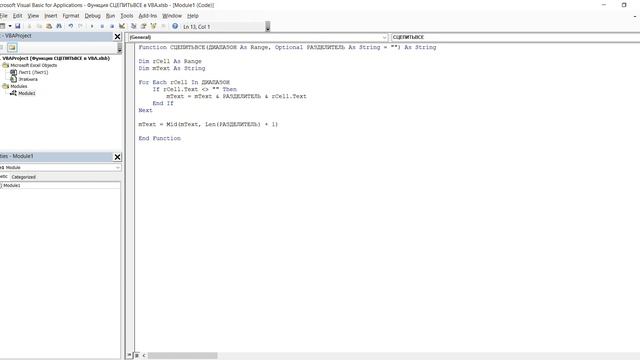Image resolution: width=640 pixels, height=360 pixels.
Task: Click the 'Next' code line
Action: [145, 111]
